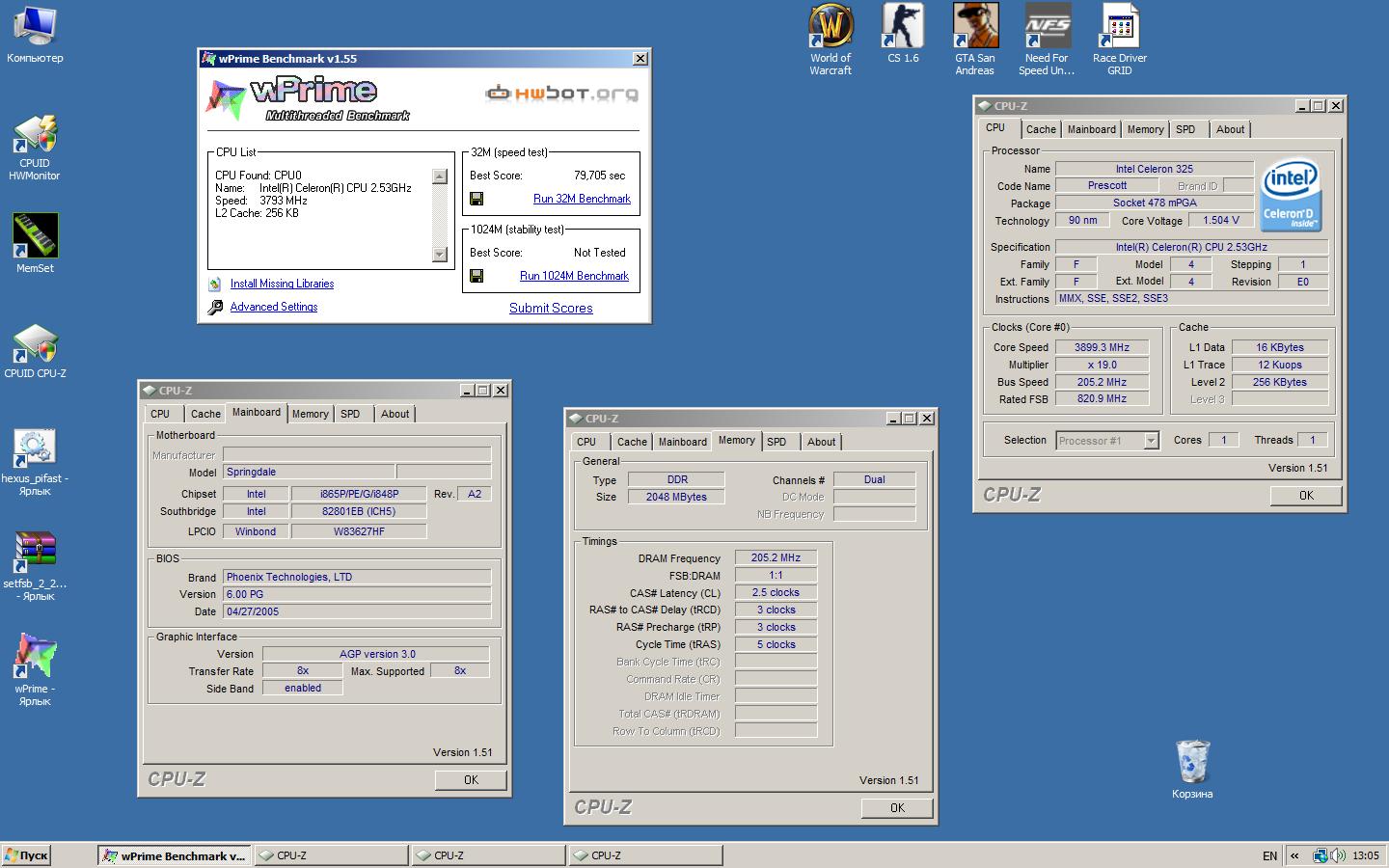The image size is (1389, 868).
Task: Click CAS# Latency 2.5 clocks value
Action: coord(776,592)
